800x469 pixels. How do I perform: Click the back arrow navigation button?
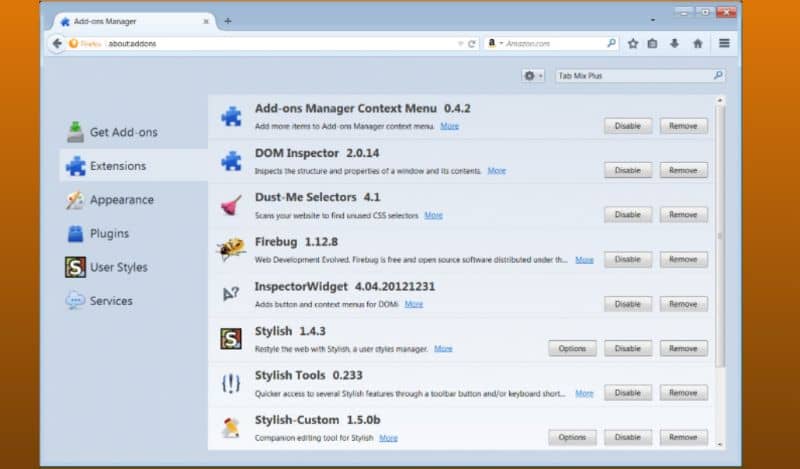[x=57, y=43]
